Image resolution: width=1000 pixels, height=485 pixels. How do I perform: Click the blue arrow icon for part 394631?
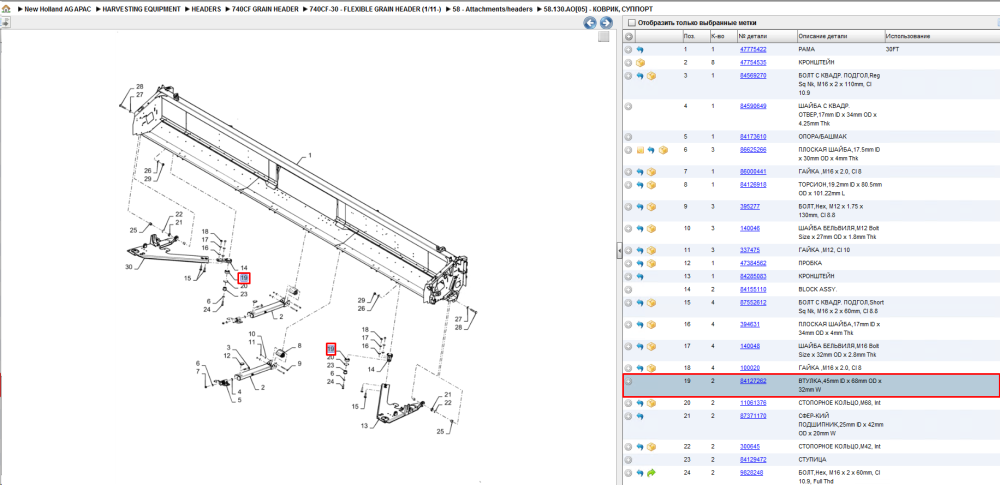[640, 325]
